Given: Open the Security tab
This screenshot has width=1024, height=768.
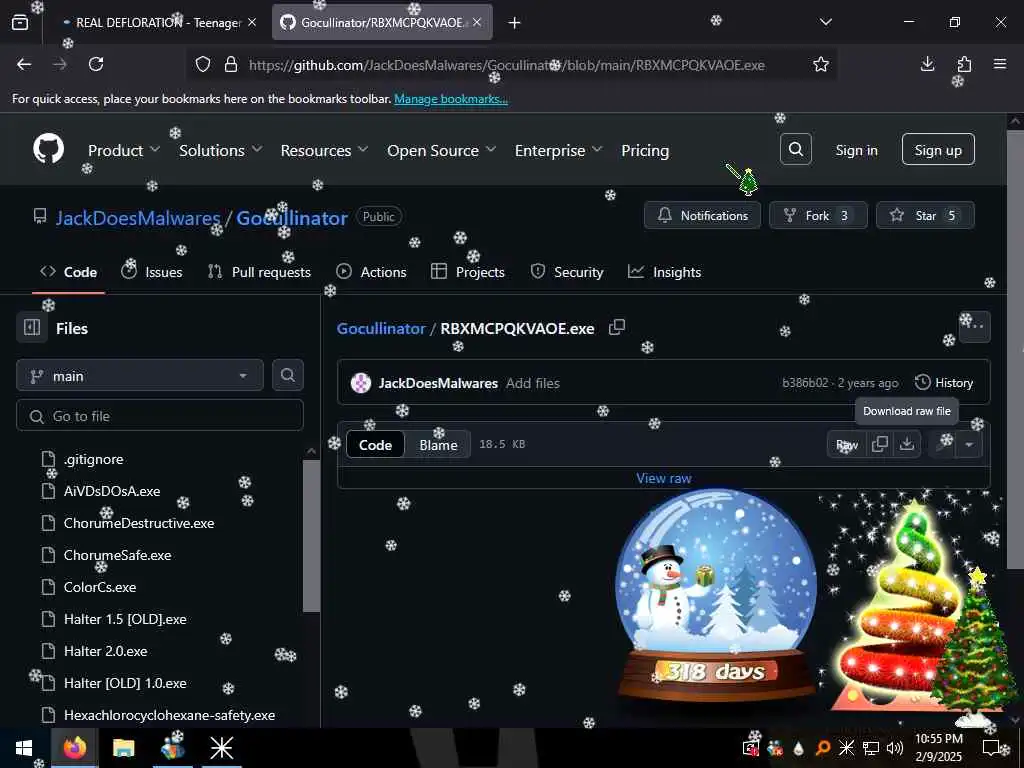Looking at the screenshot, I should (x=567, y=272).
